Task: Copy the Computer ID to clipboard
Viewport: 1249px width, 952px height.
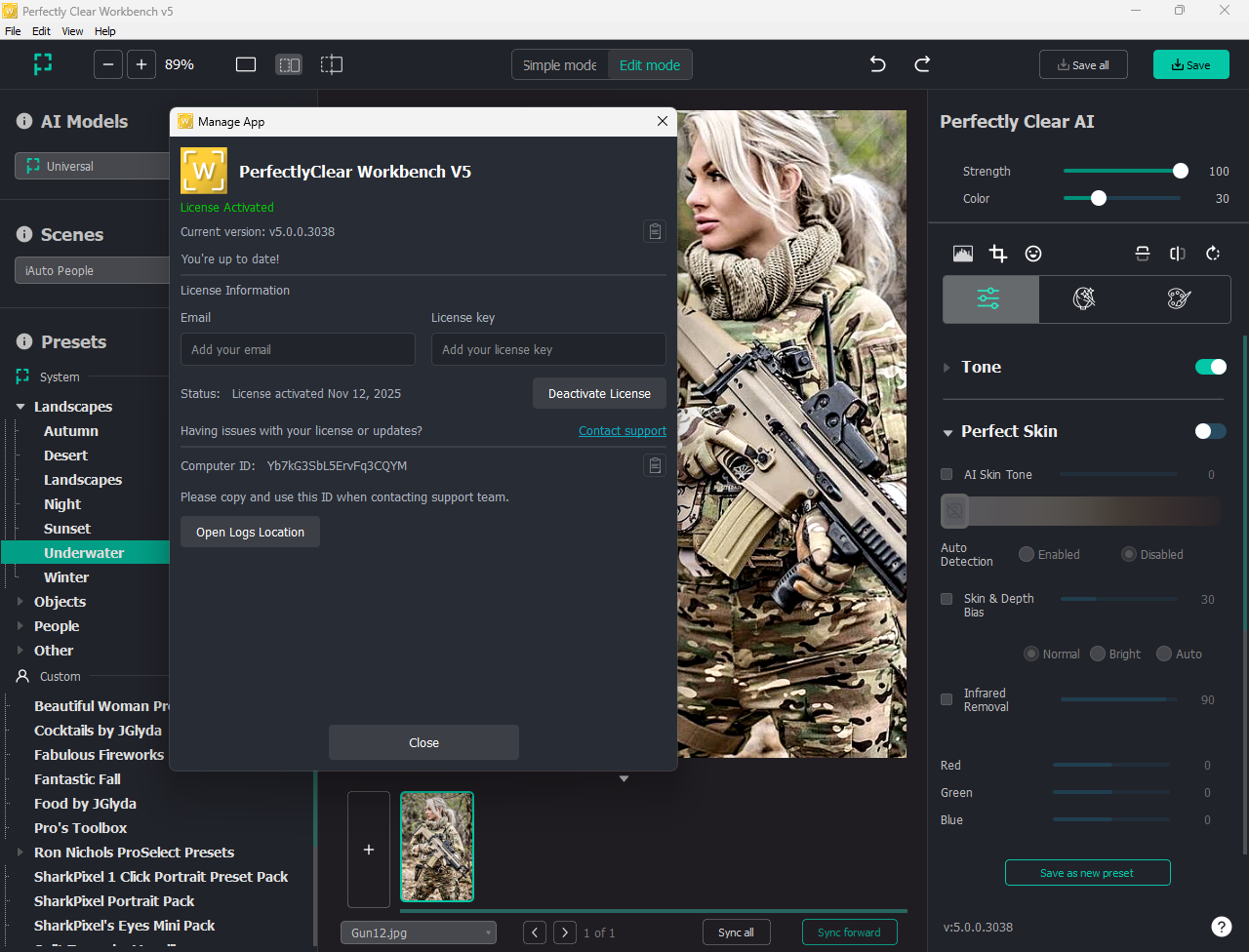Action: pyautogui.click(x=655, y=465)
